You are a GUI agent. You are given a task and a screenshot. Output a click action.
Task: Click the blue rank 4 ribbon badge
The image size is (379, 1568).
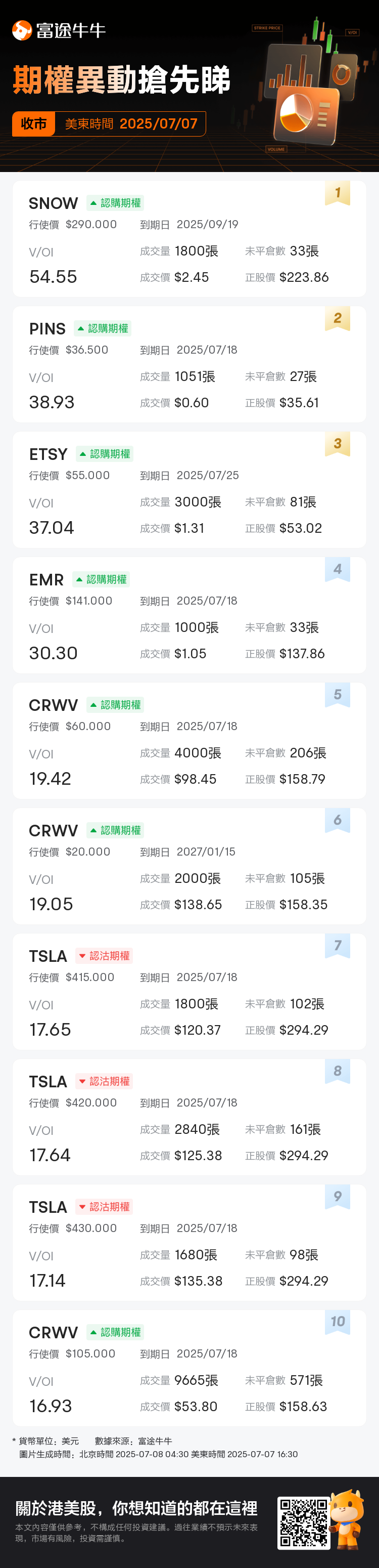click(x=338, y=570)
